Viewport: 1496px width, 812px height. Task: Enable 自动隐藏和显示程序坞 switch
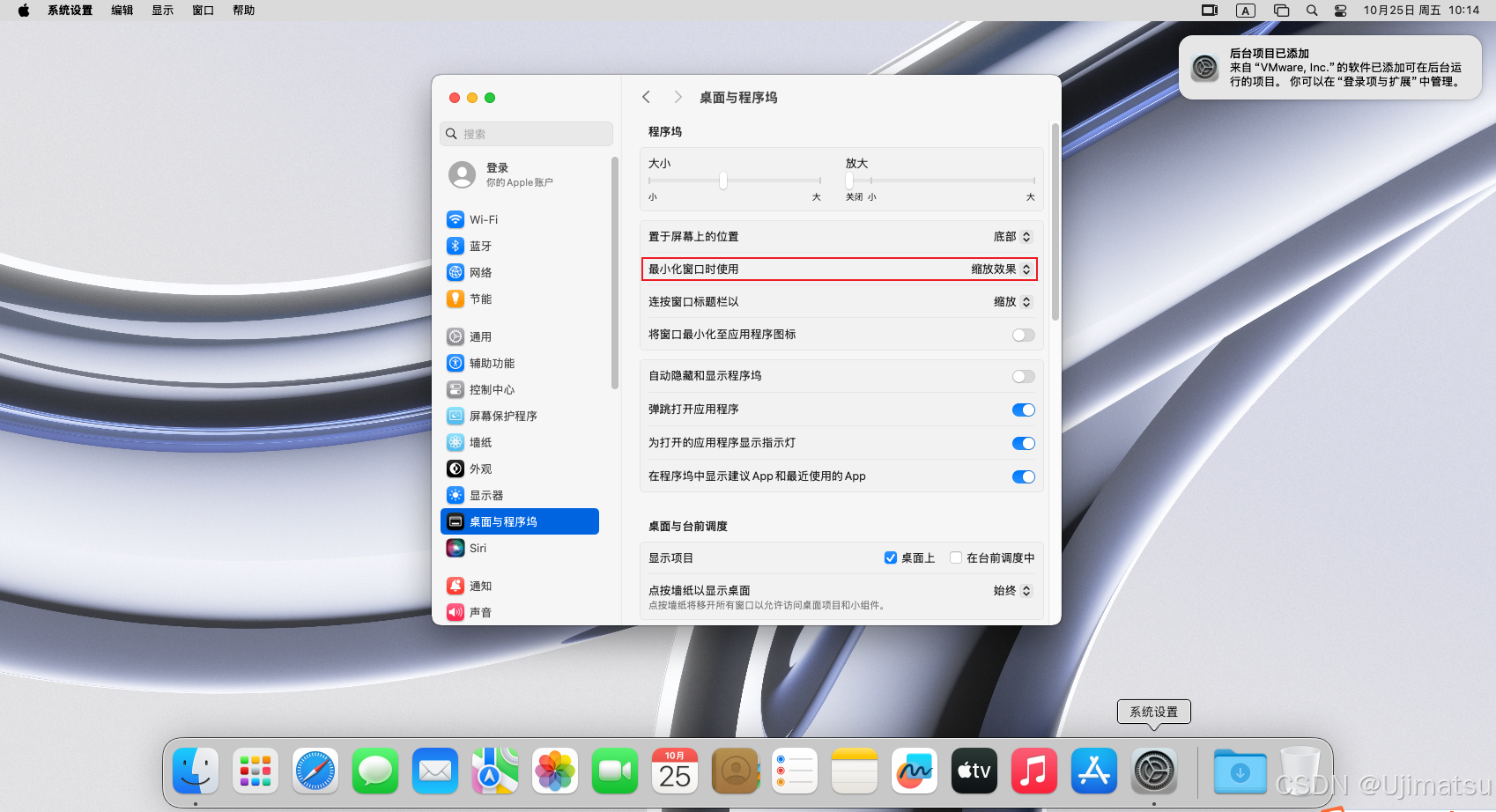[x=1023, y=376]
